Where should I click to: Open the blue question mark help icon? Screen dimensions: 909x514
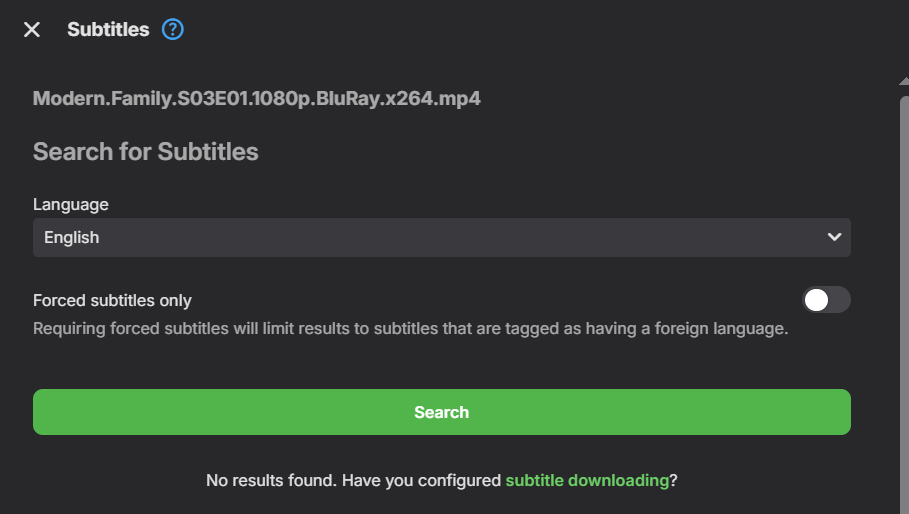point(173,30)
